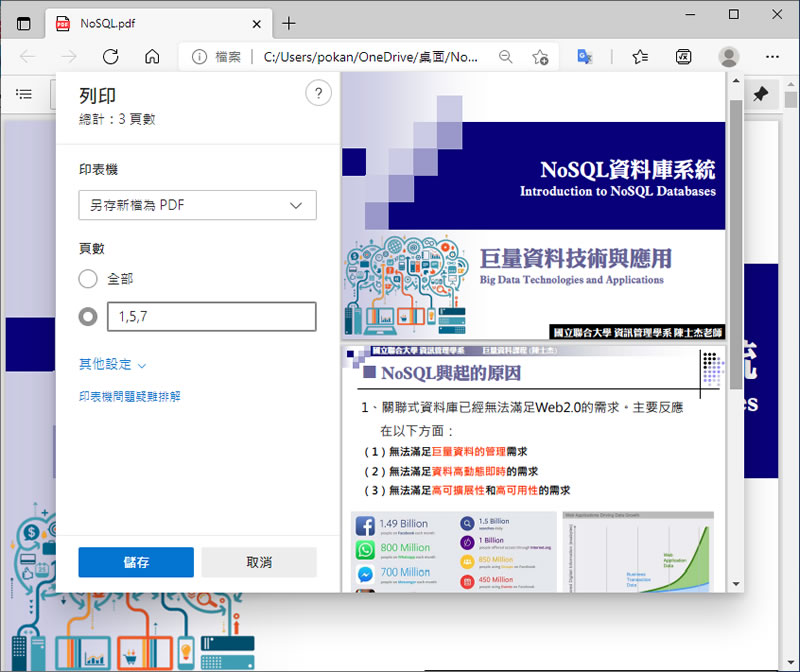
Task: Open the user profile avatar
Action: click(729, 57)
